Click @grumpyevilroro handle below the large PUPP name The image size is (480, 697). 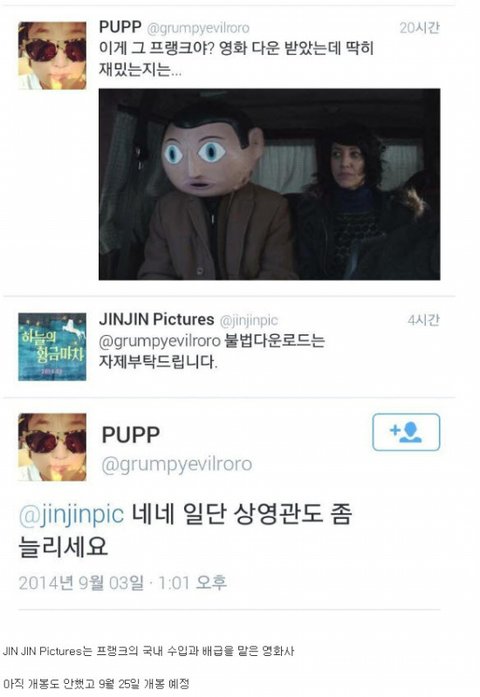pyautogui.click(x=177, y=464)
